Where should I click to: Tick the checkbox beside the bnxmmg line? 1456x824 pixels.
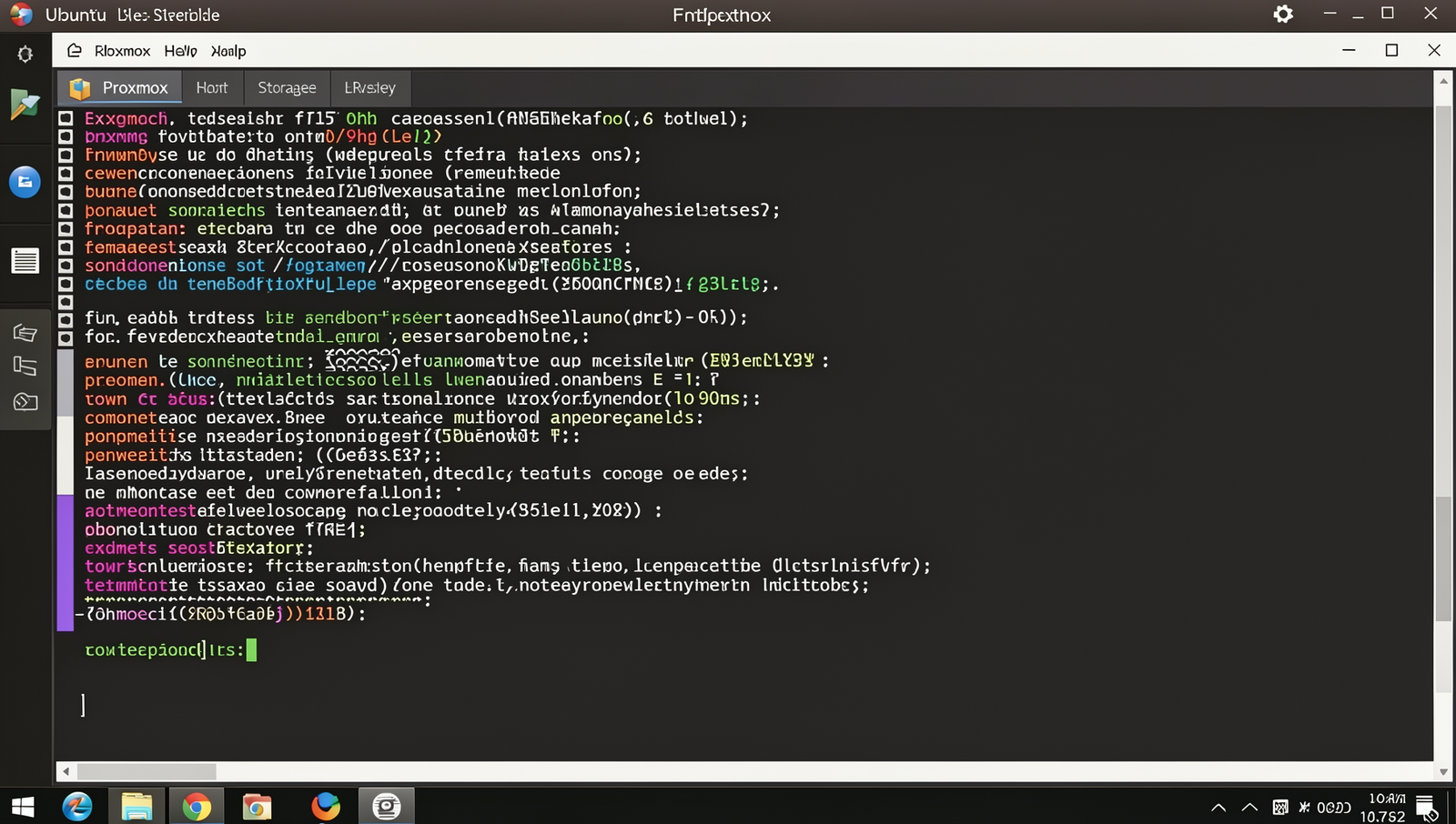point(66,136)
